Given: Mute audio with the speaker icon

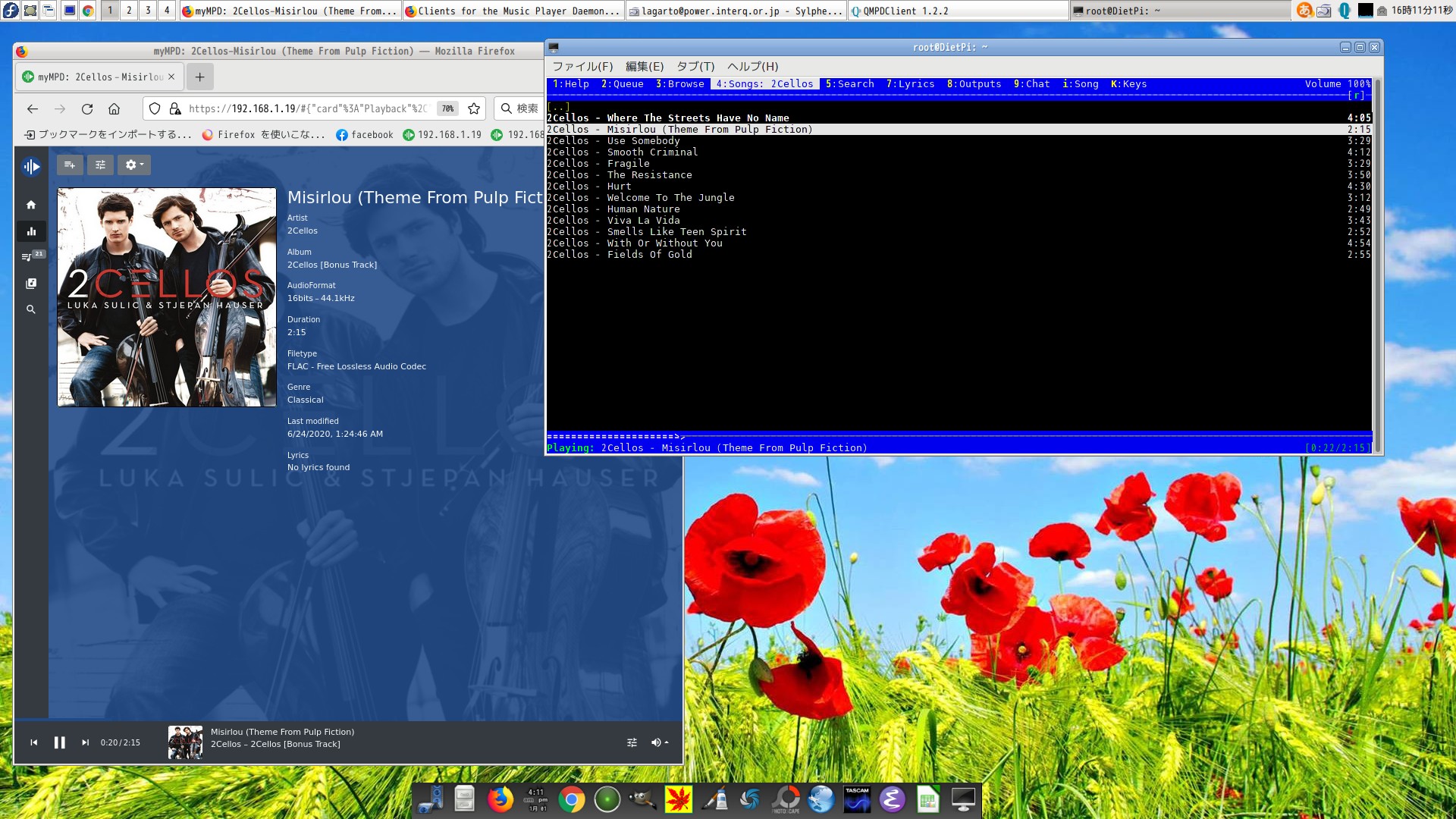Looking at the screenshot, I should 655,742.
